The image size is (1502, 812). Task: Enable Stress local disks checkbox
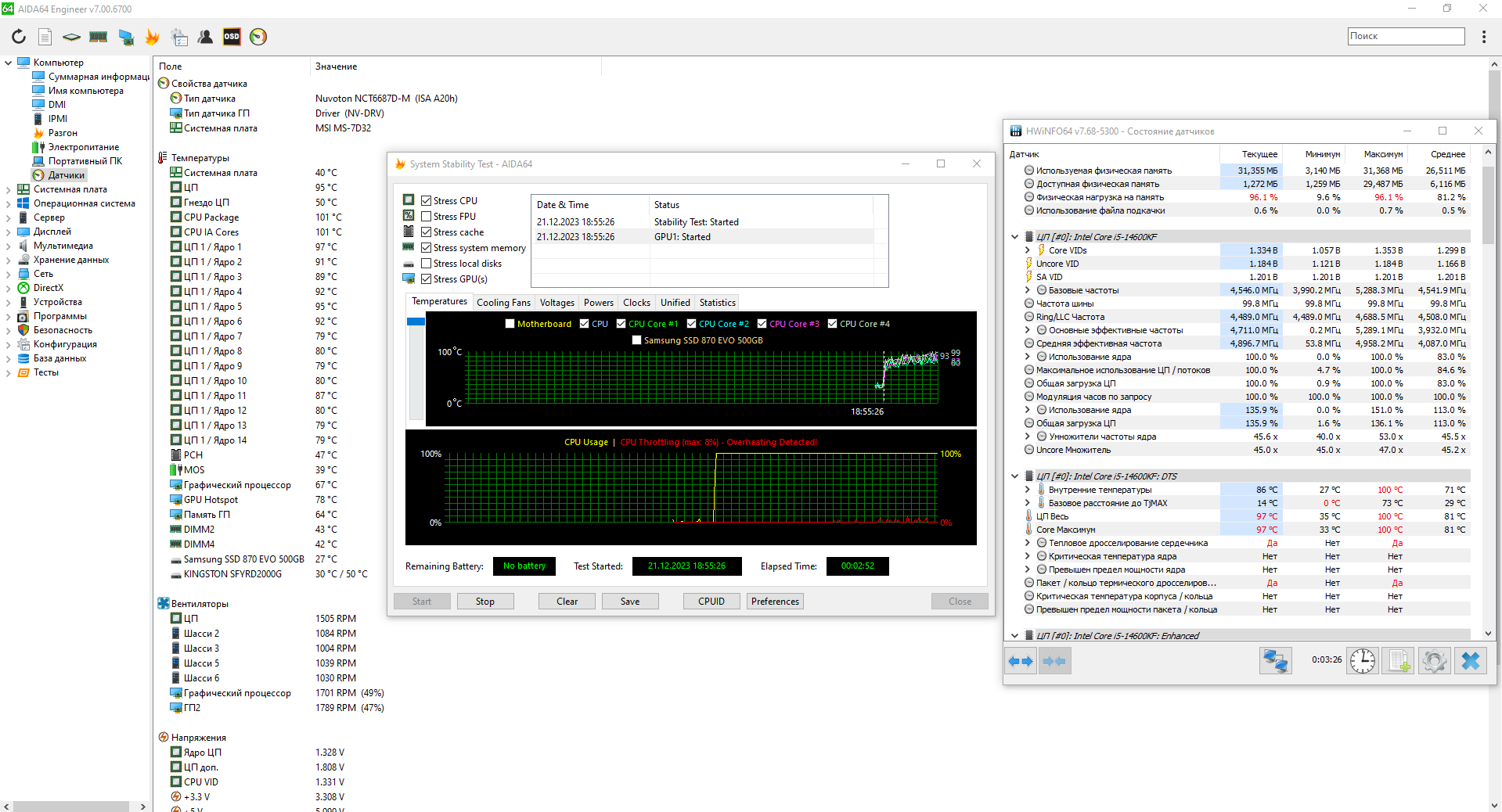point(427,264)
